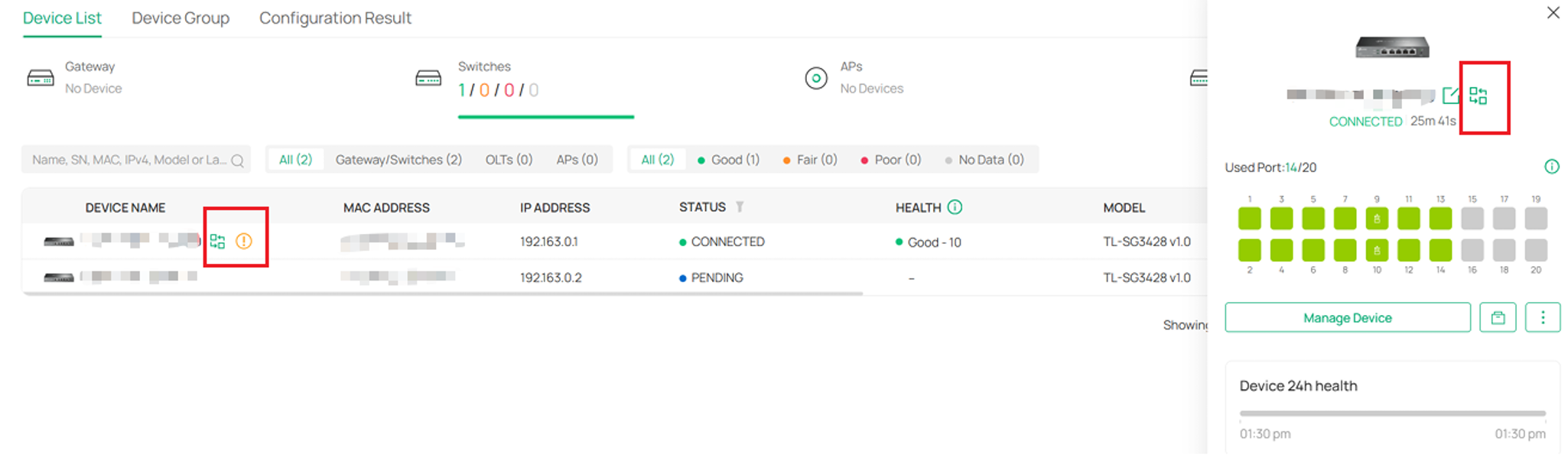
Task: Click the Used Port info icon
Action: (x=1551, y=167)
